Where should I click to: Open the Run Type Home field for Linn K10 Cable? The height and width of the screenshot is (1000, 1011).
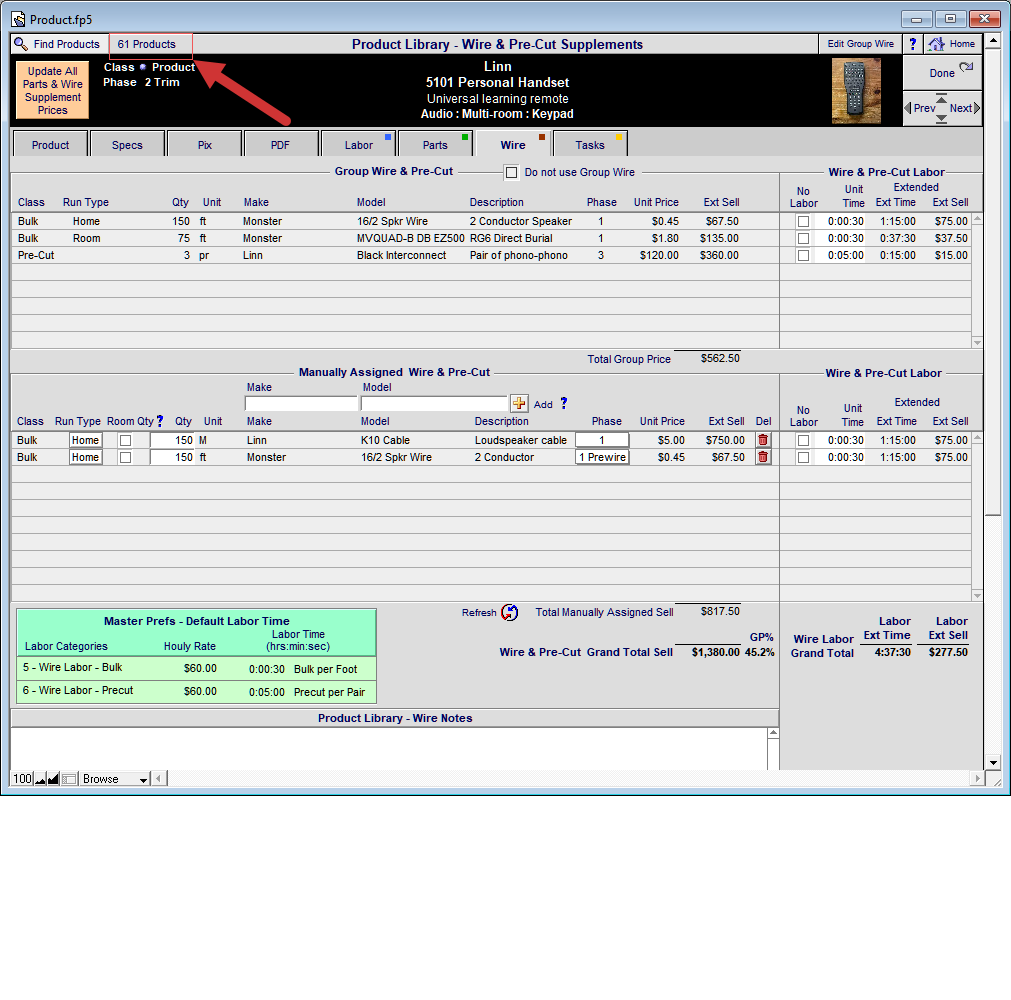click(86, 440)
